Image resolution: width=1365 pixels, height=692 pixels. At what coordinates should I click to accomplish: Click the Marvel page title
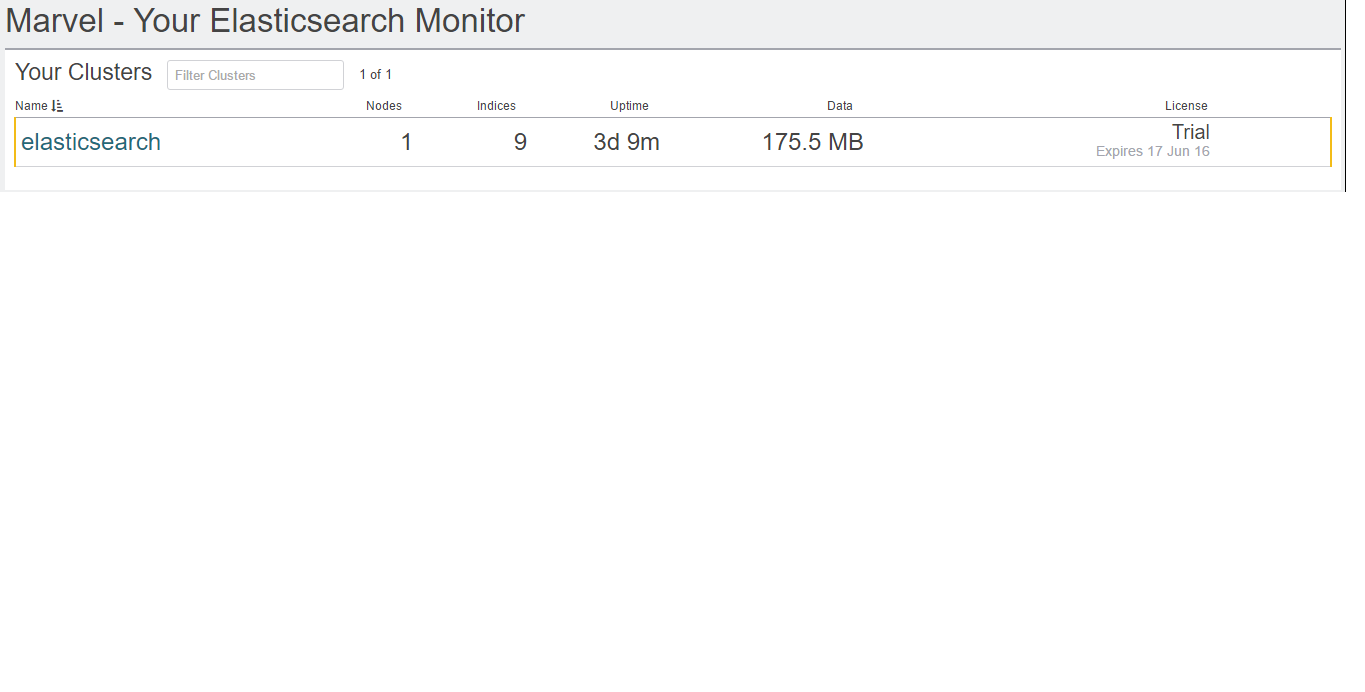pos(265,20)
